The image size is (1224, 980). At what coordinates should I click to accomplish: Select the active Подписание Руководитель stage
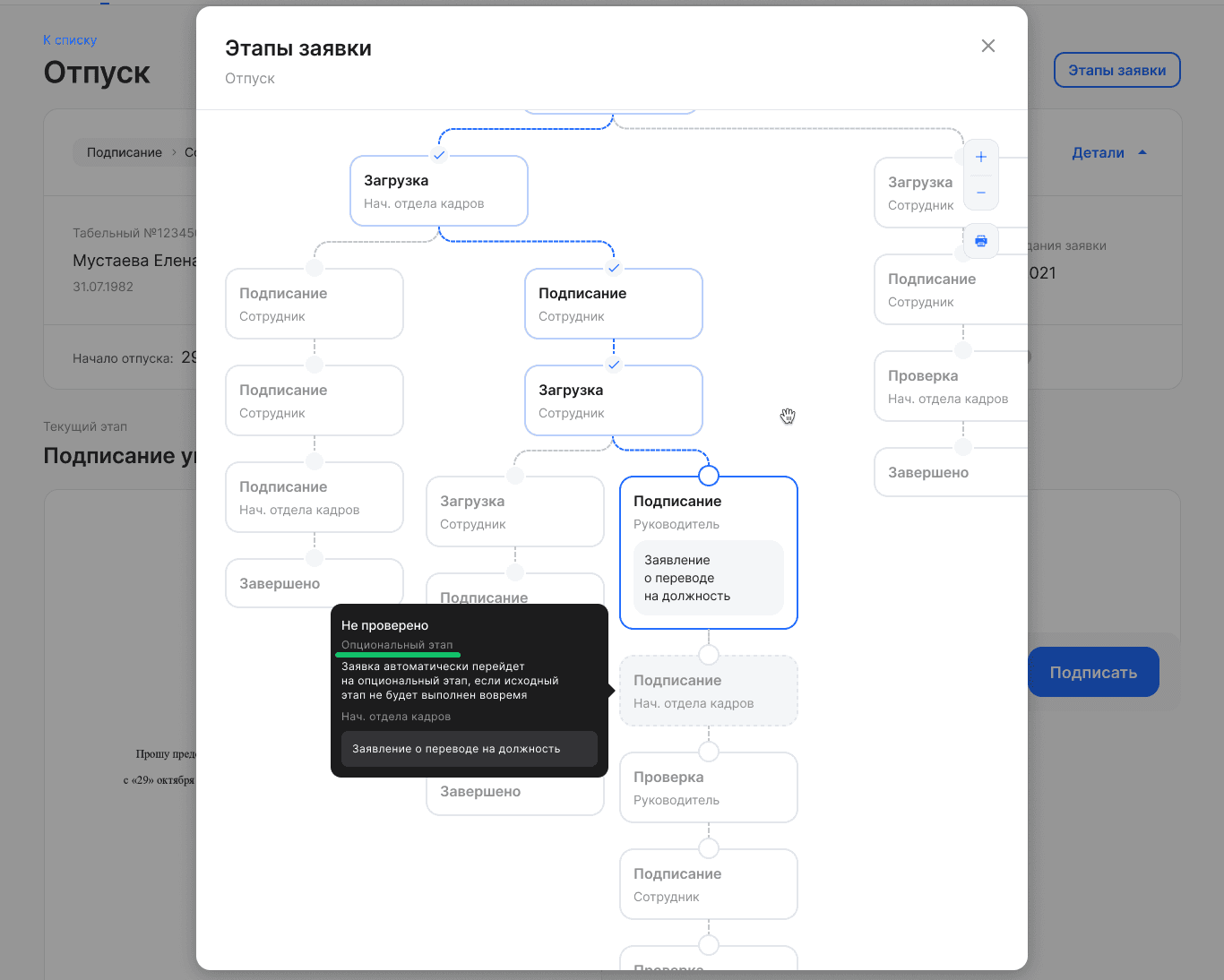(x=709, y=553)
